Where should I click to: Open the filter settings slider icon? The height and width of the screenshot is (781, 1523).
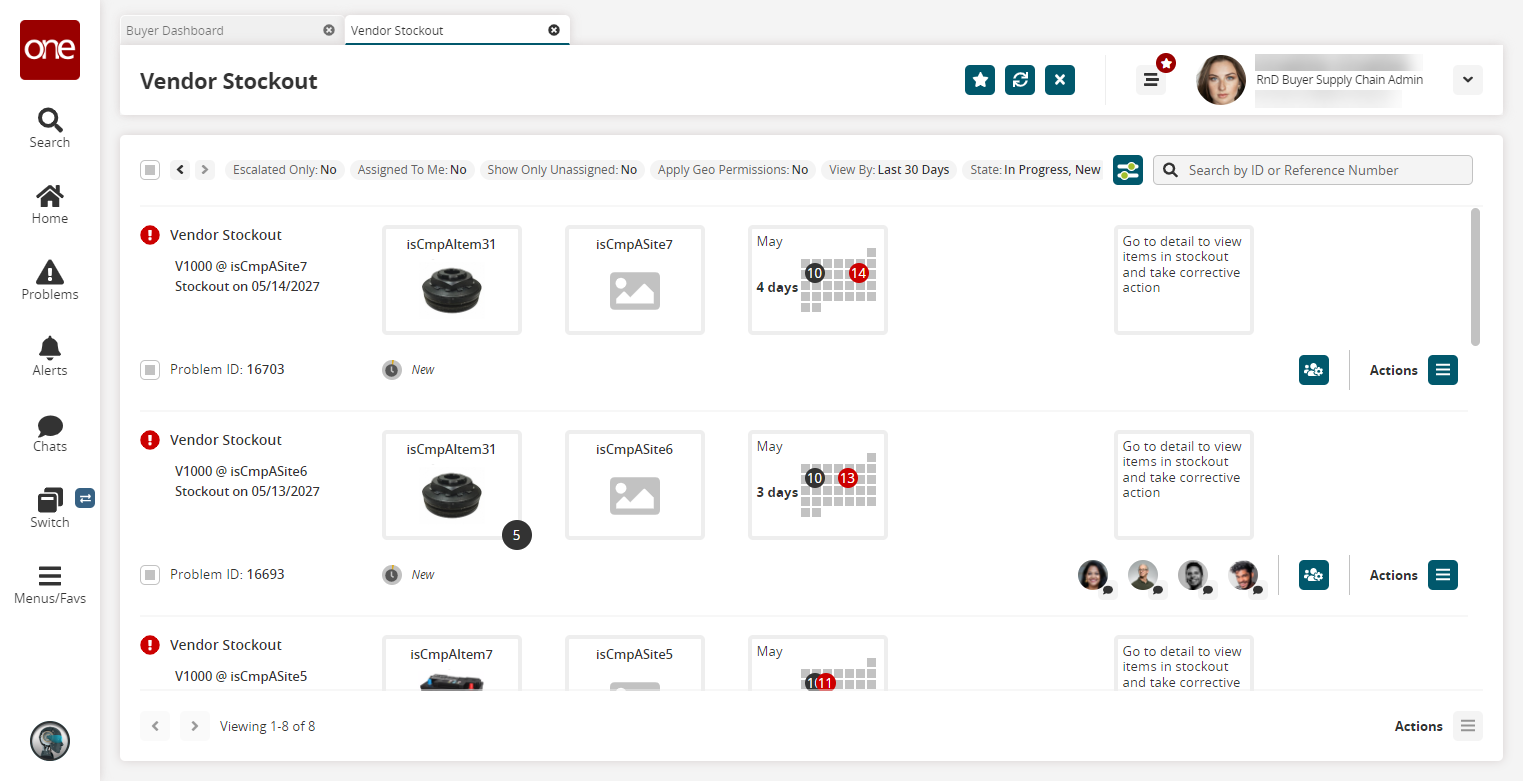click(x=1128, y=170)
